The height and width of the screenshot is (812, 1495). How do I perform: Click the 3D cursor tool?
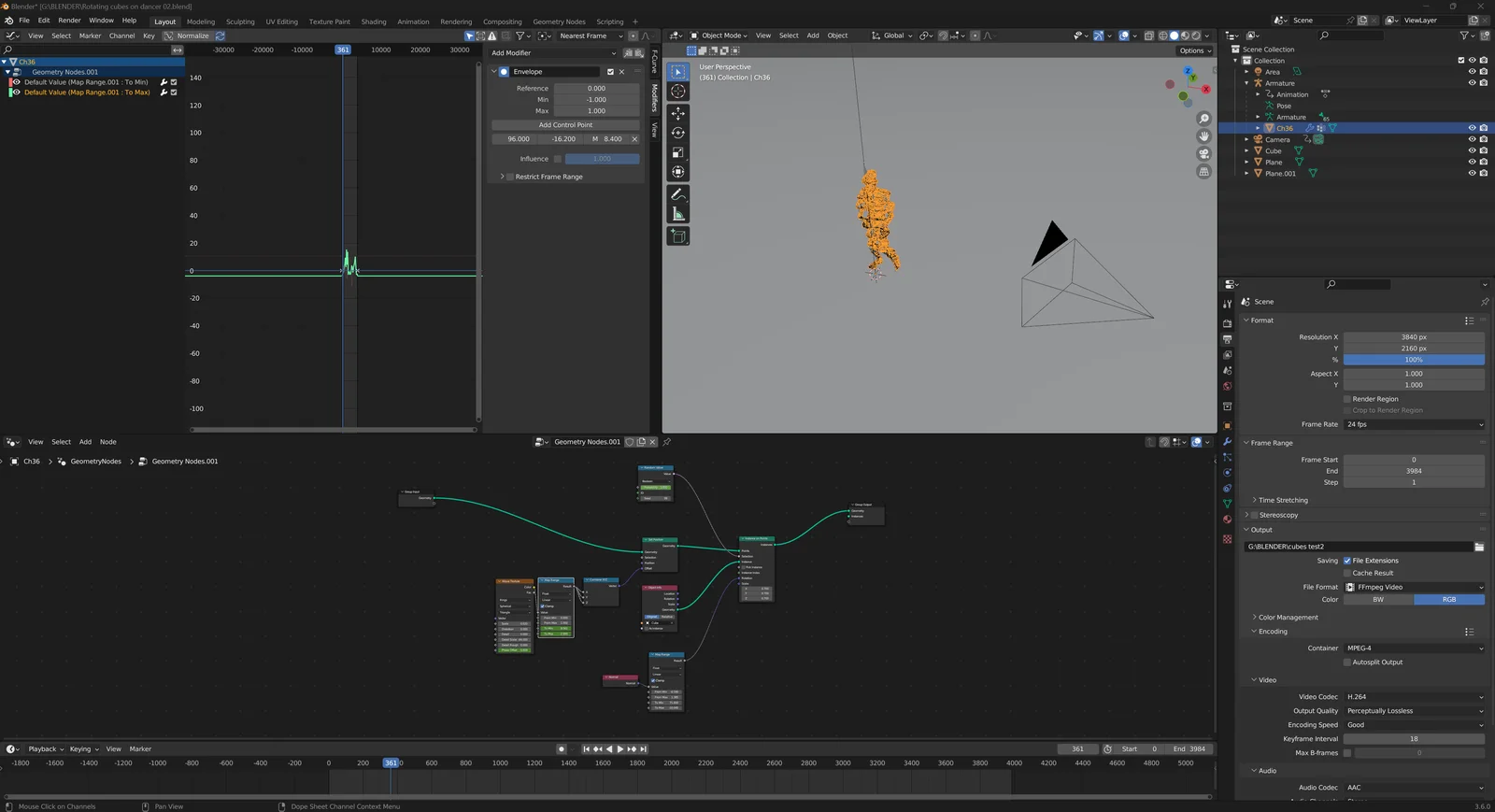point(678,92)
